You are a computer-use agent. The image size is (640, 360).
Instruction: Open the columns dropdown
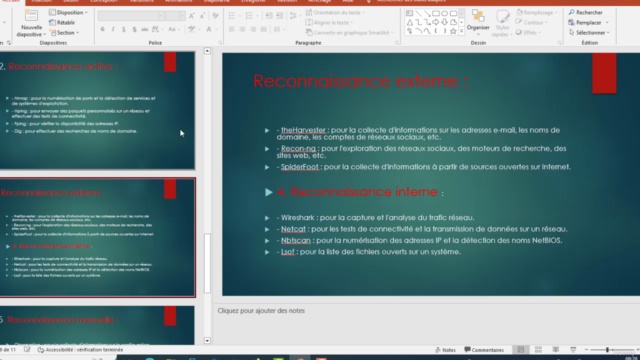(279, 29)
